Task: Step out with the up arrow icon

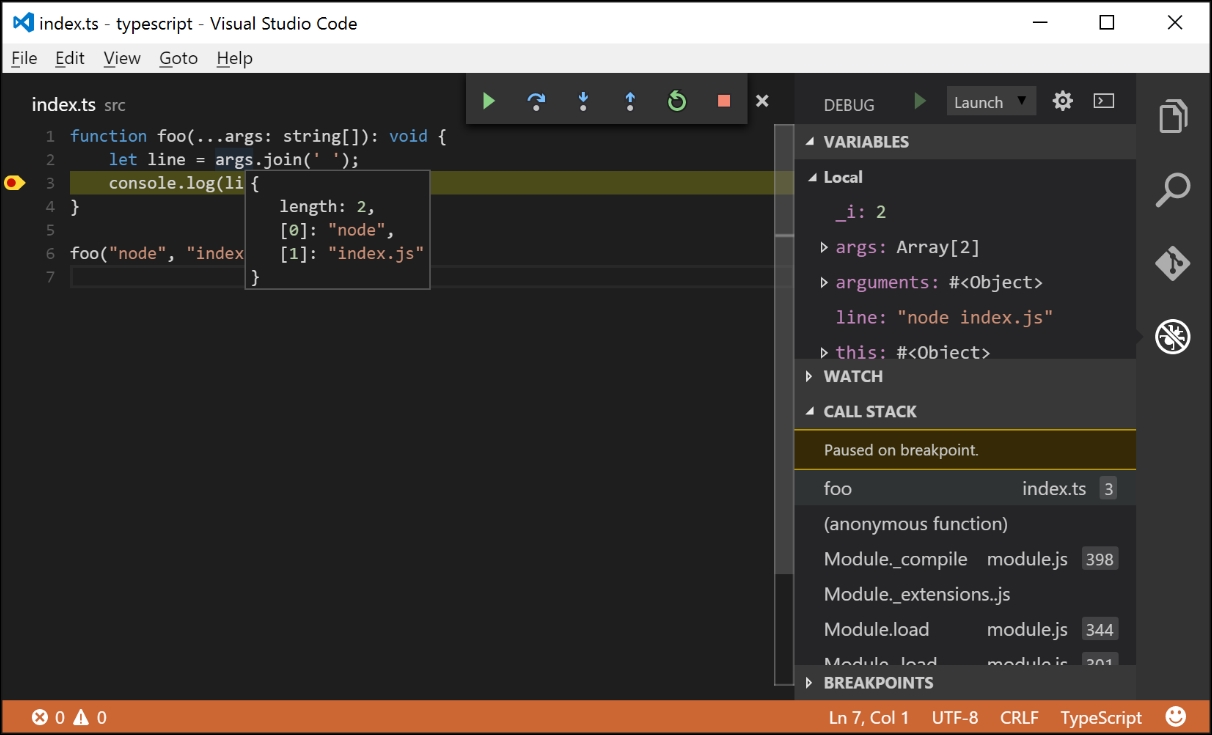Action: pos(630,100)
